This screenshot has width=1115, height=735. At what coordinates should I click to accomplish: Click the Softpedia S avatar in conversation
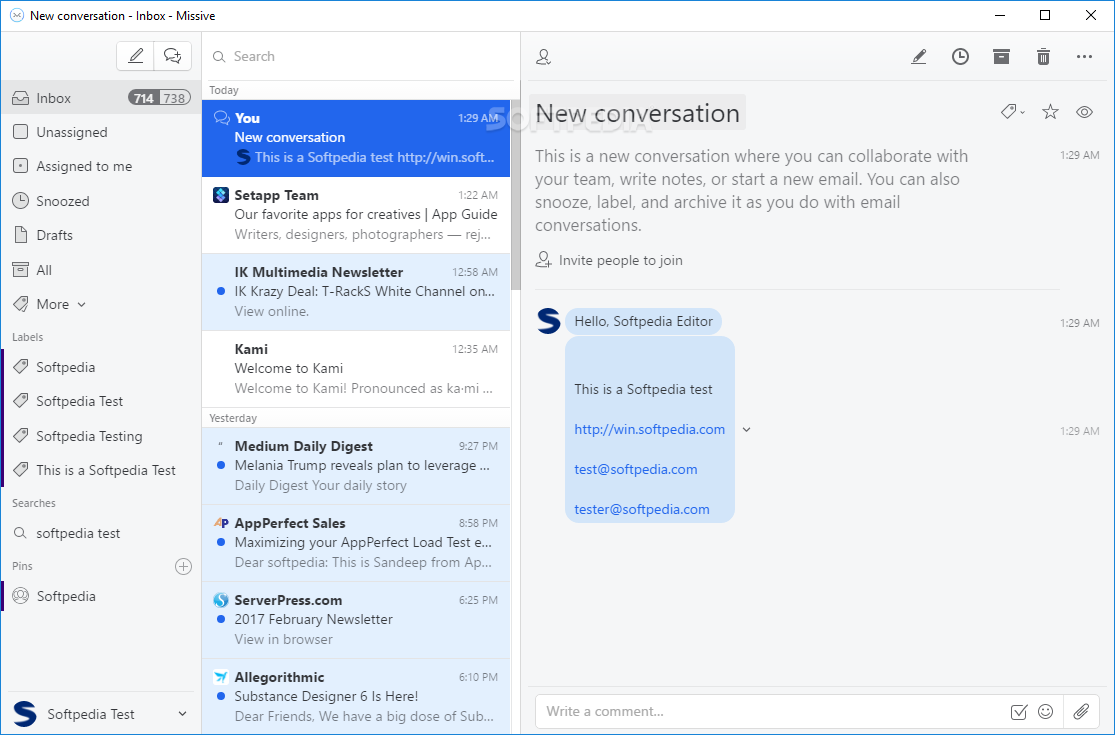pos(548,321)
